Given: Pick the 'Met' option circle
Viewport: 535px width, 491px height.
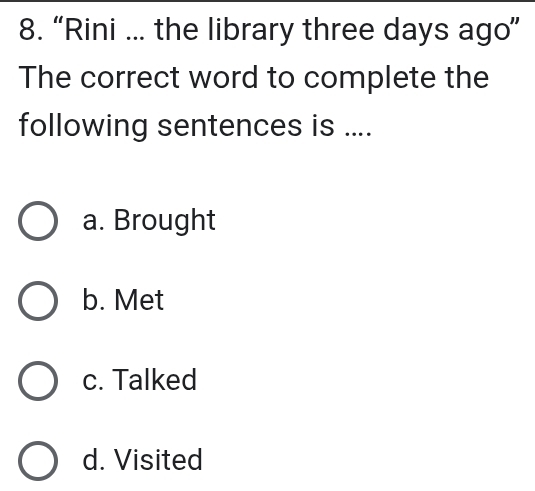Looking at the screenshot, I should click(38, 301).
